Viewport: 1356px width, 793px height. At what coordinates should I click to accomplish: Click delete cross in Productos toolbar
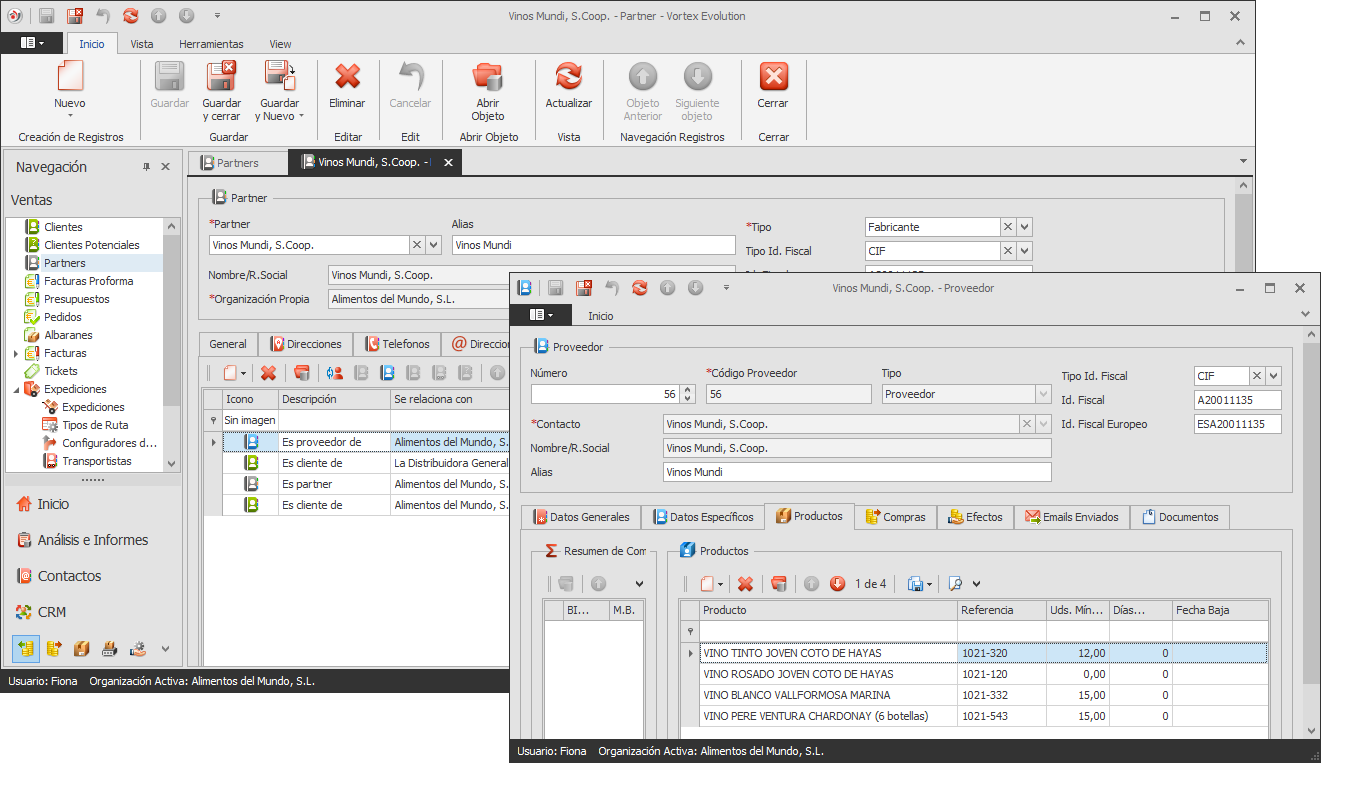click(x=745, y=584)
